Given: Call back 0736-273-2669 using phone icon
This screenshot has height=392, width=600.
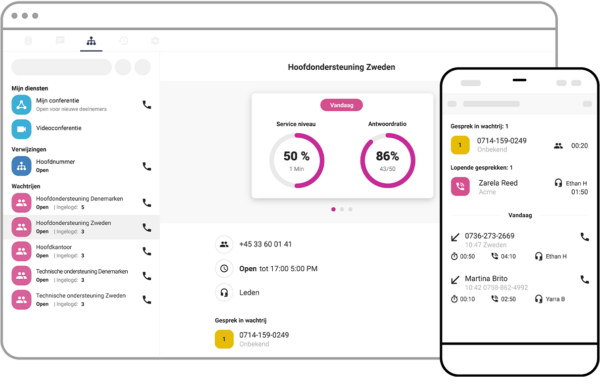Looking at the screenshot, I should 584,237.
